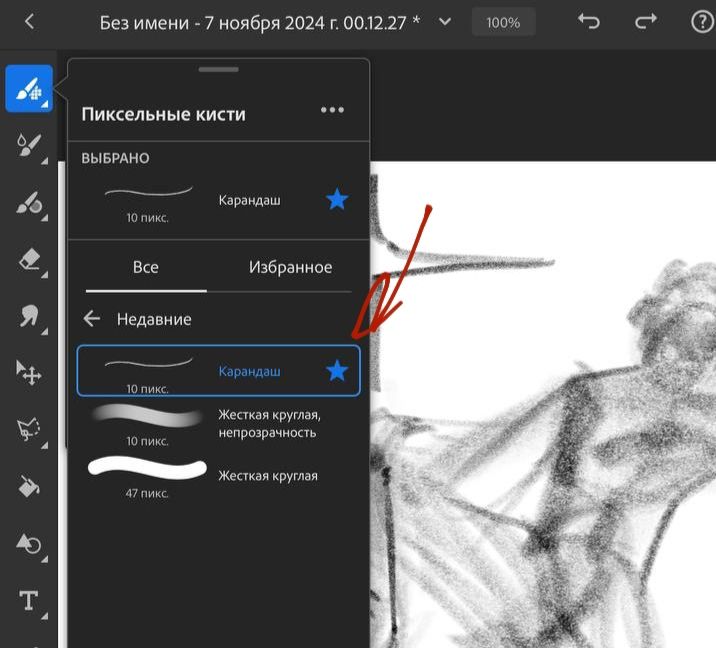Click the document title Без имени
The image size is (716, 648).
pyautogui.click(x=259, y=22)
